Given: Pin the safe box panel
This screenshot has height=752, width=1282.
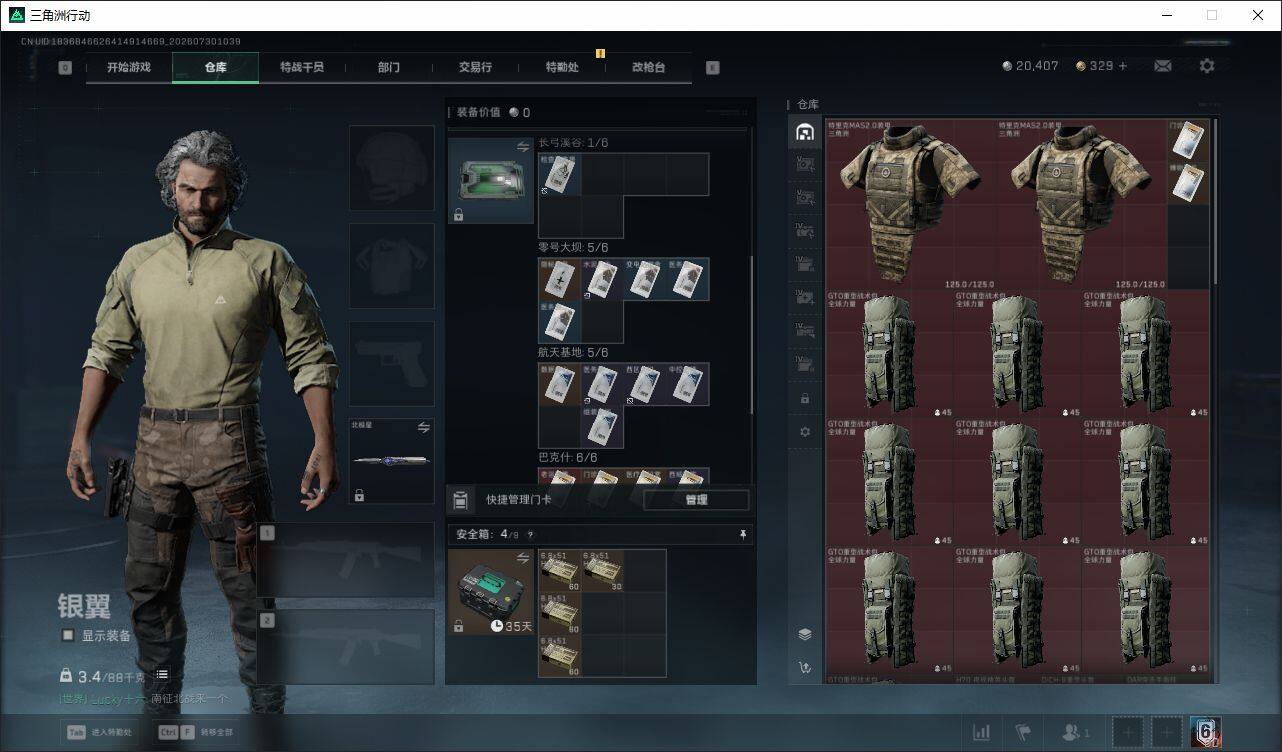Looking at the screenshot, I should tap(742, 535).
